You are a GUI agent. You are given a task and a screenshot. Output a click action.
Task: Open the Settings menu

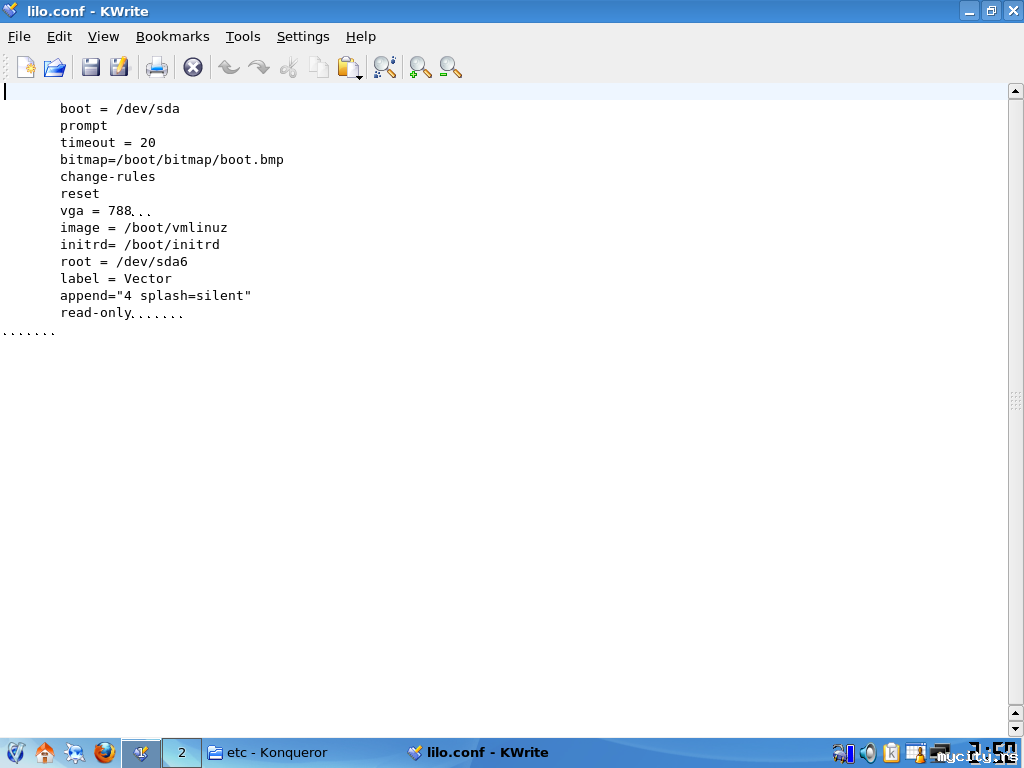303,37
